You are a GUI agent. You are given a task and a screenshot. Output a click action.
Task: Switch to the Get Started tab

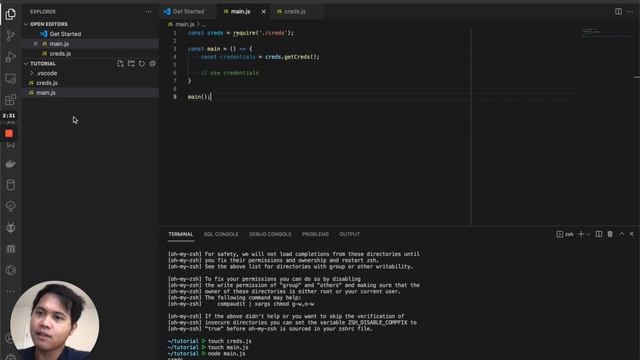point(188,12)
